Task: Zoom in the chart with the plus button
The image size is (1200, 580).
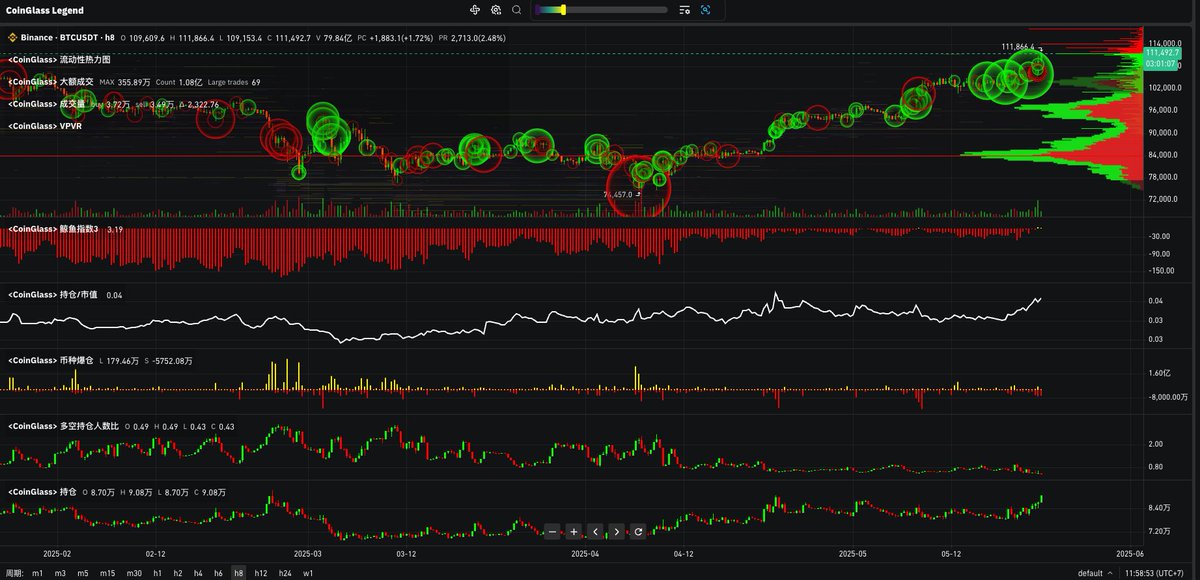Action: [x=573, y=531]
